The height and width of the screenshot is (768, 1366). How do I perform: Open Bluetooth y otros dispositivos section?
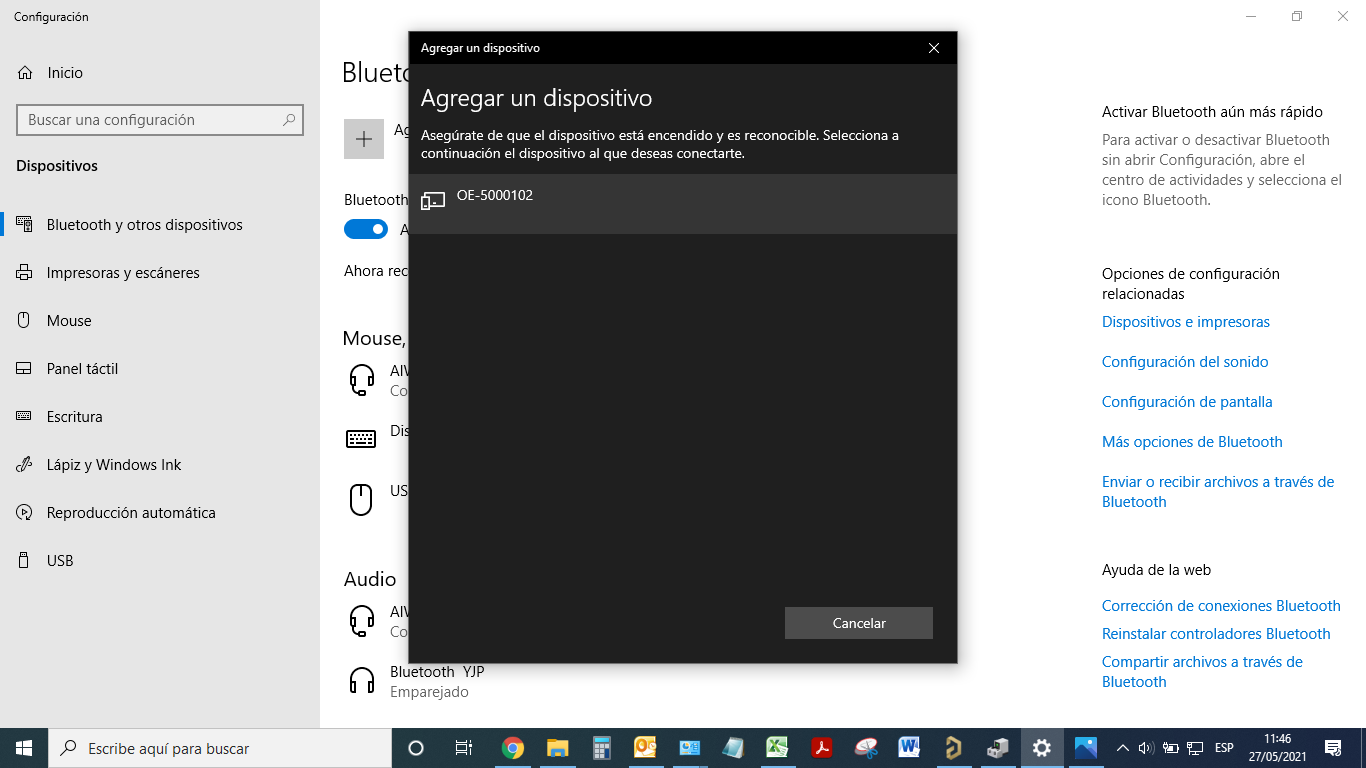coord(160,225)
